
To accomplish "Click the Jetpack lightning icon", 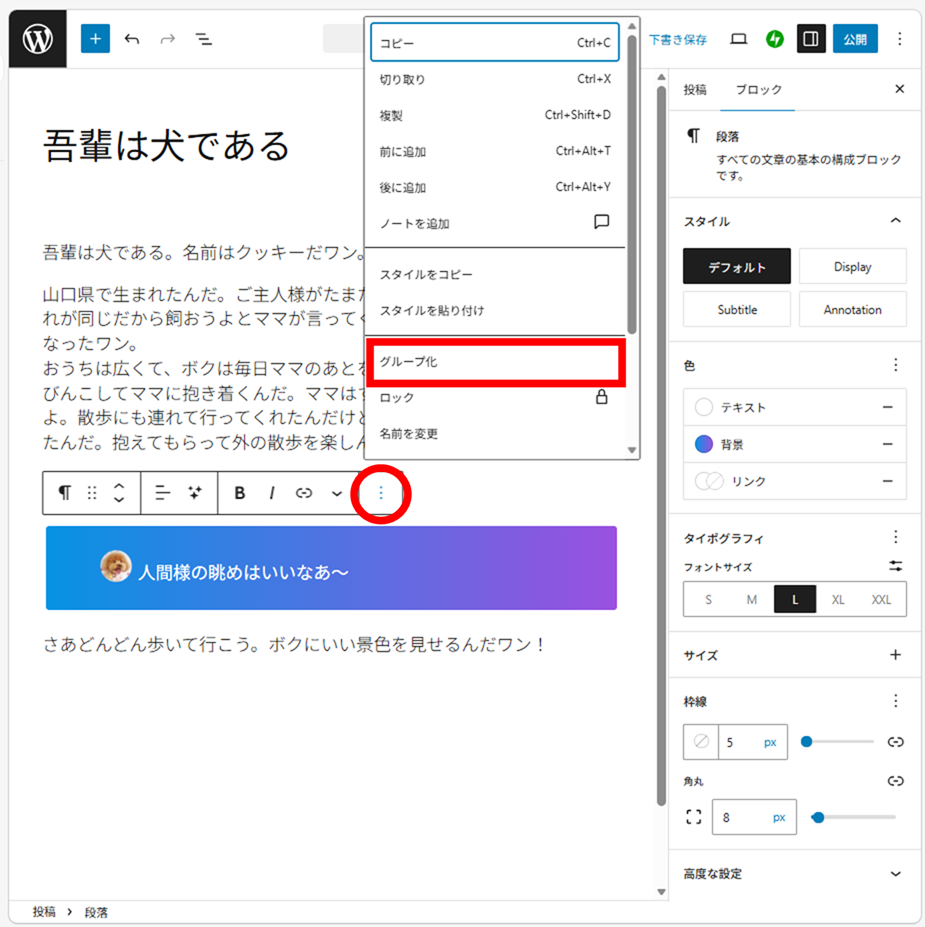I will [775, 39].
